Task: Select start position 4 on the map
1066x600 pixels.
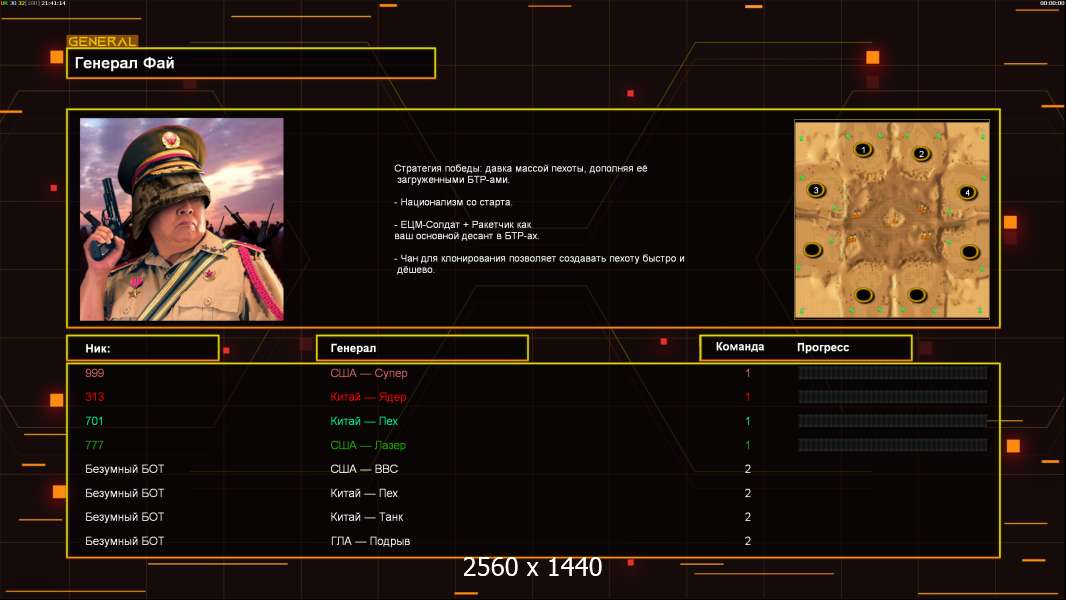Action: coord(967,192)
